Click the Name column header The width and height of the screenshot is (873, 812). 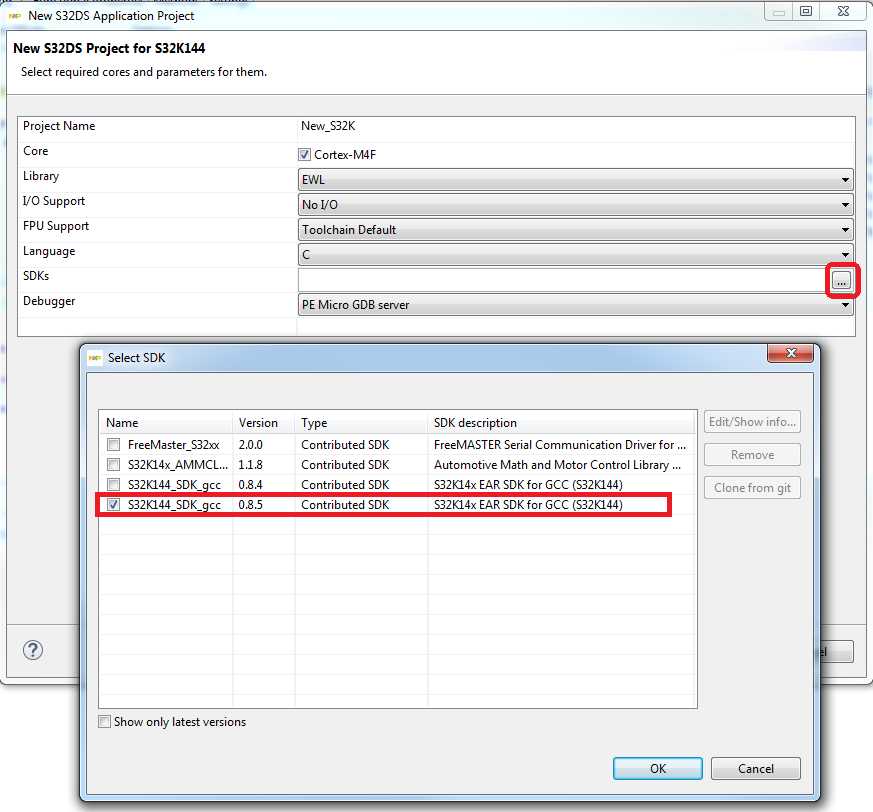166,423
